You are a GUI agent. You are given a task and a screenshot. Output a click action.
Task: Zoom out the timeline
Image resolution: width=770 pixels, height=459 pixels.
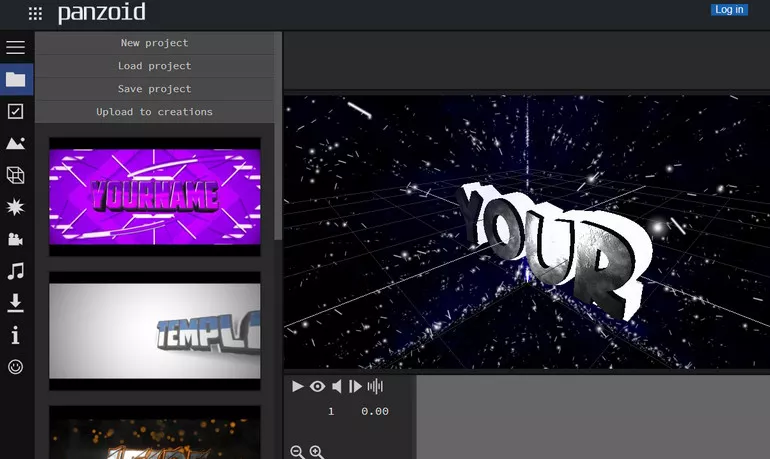(297, 452)
